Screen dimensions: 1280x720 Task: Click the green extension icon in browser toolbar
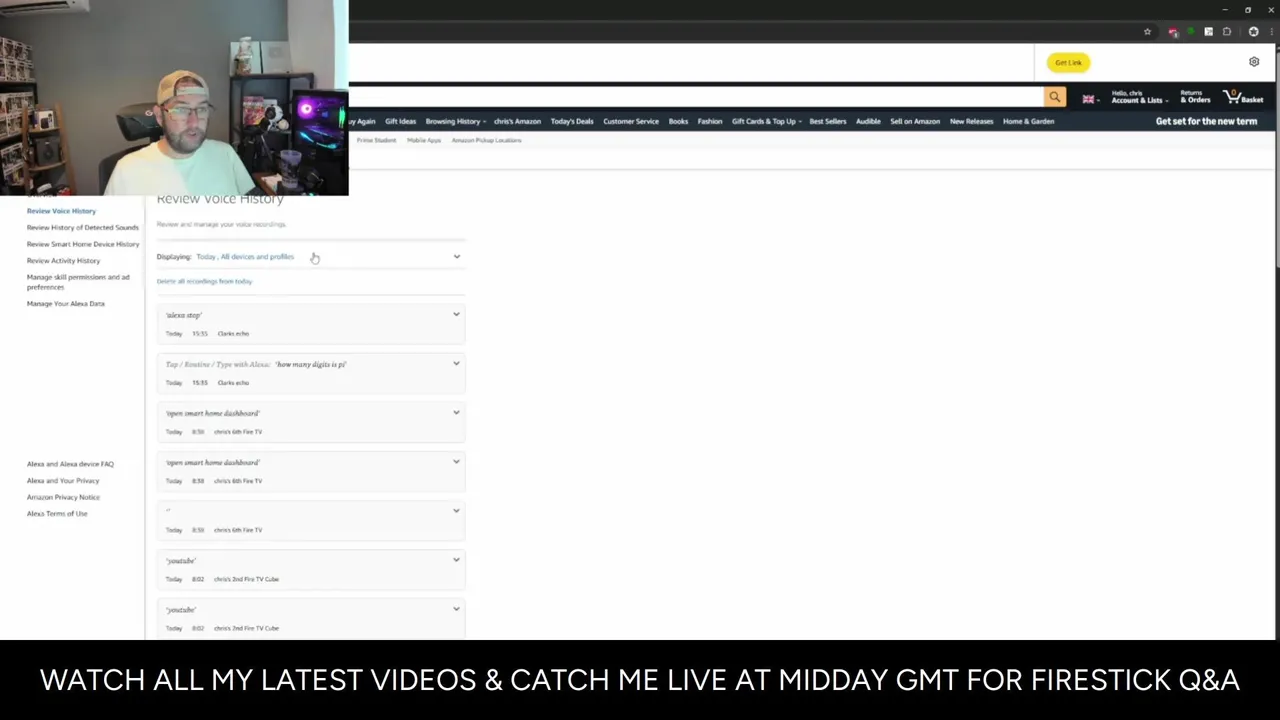(x=1191, y=32)
